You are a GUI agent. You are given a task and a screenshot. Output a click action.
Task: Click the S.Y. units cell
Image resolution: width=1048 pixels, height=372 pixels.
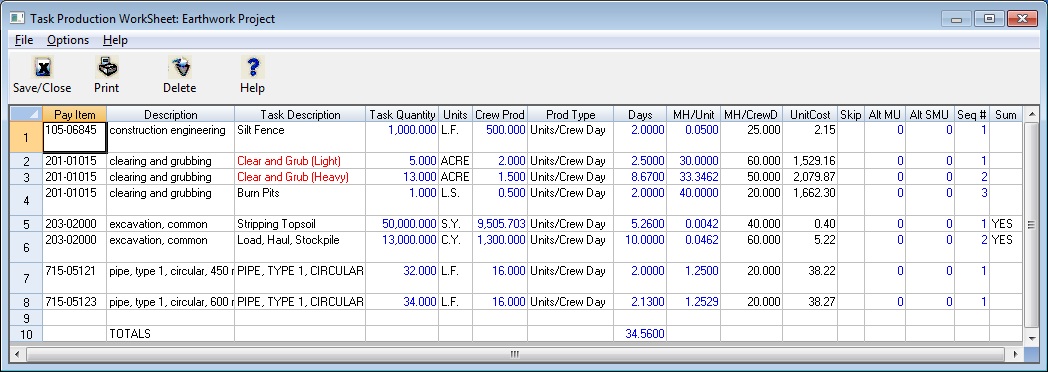coord(456,224)
